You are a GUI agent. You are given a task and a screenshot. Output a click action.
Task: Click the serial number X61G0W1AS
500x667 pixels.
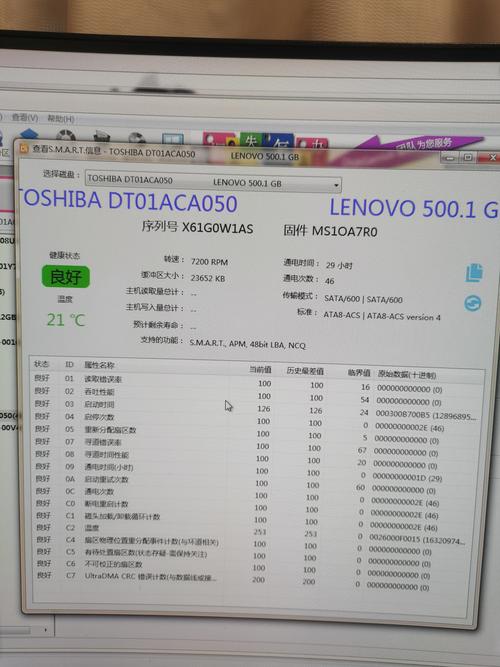pos(217,228)
